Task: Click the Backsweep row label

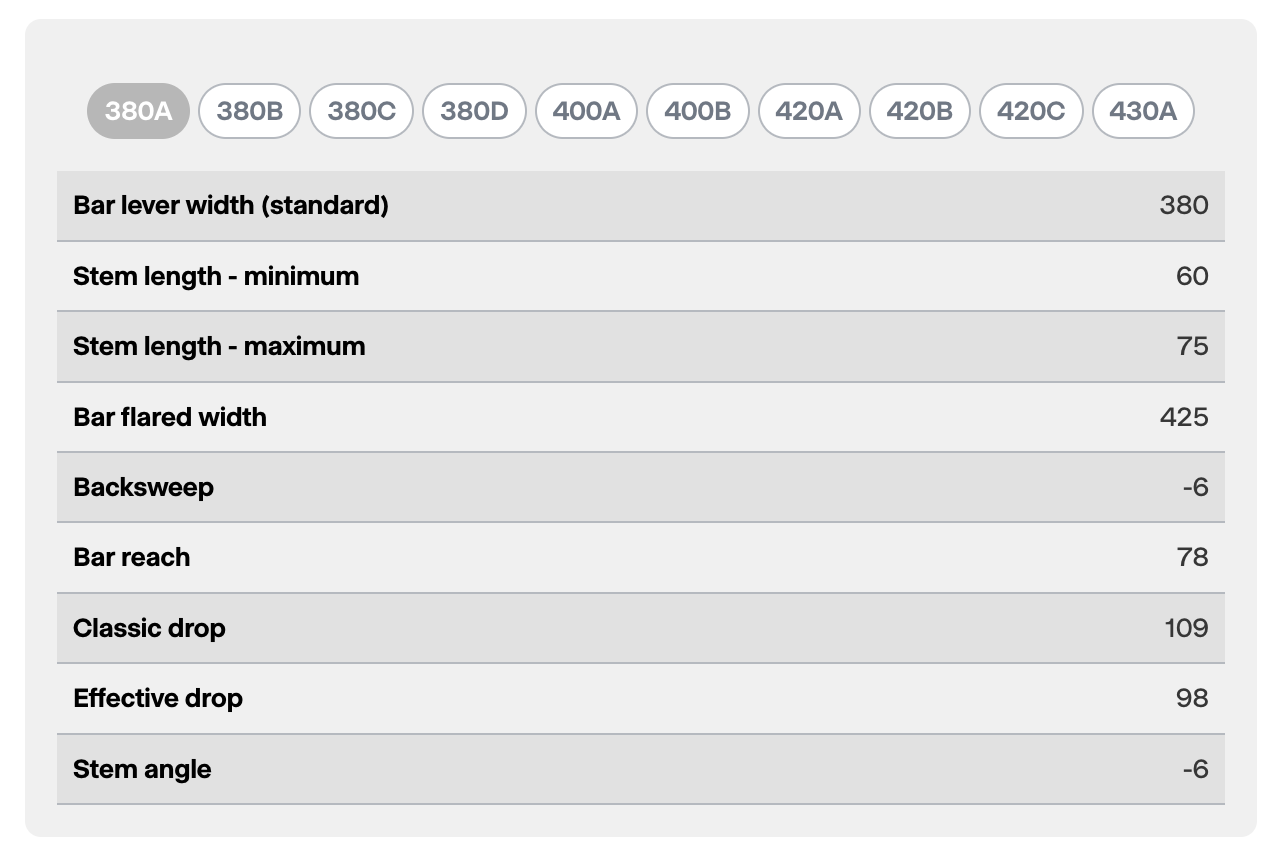Action: [143, 488]
